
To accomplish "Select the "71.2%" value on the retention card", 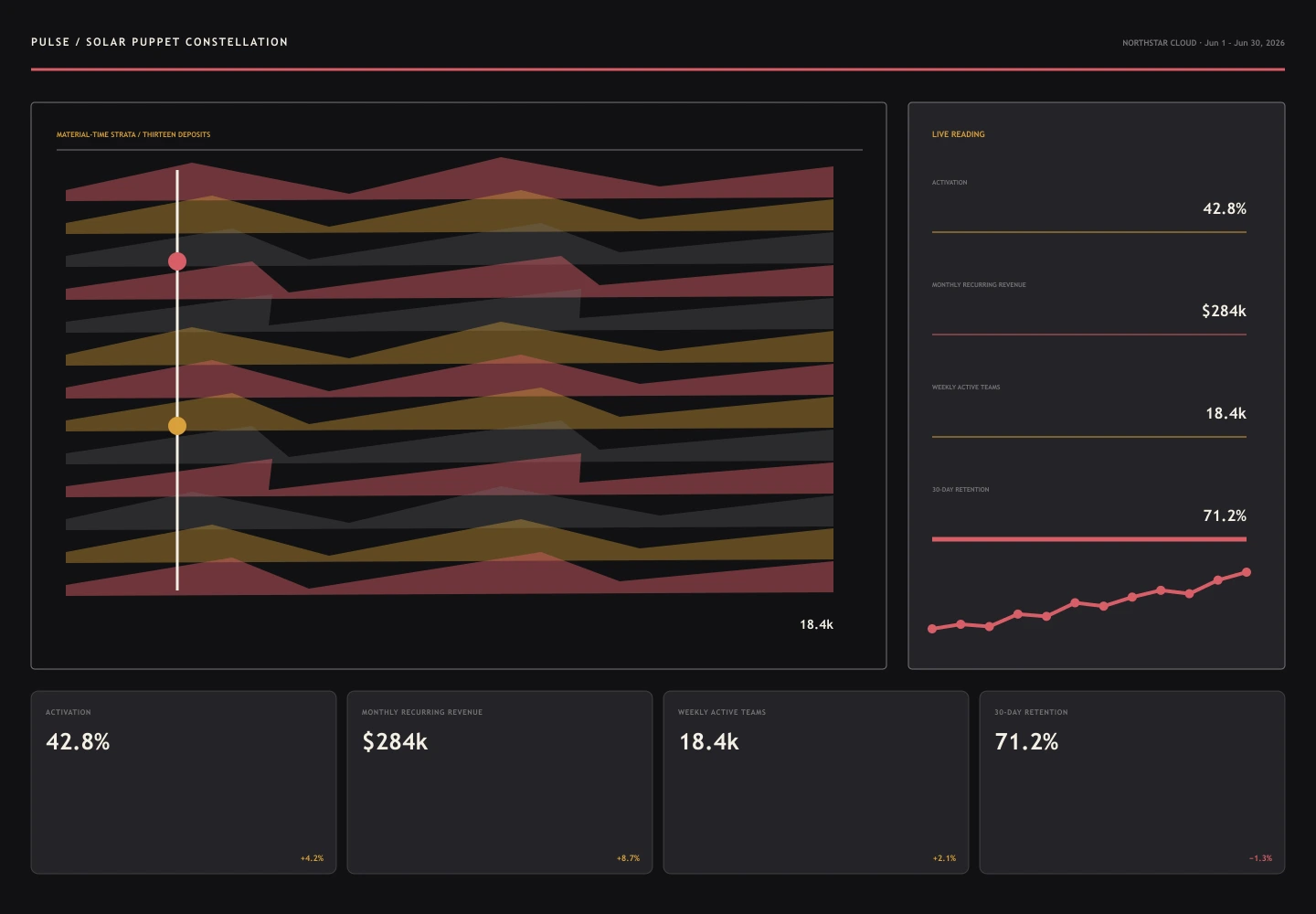I will point(1026,741).
